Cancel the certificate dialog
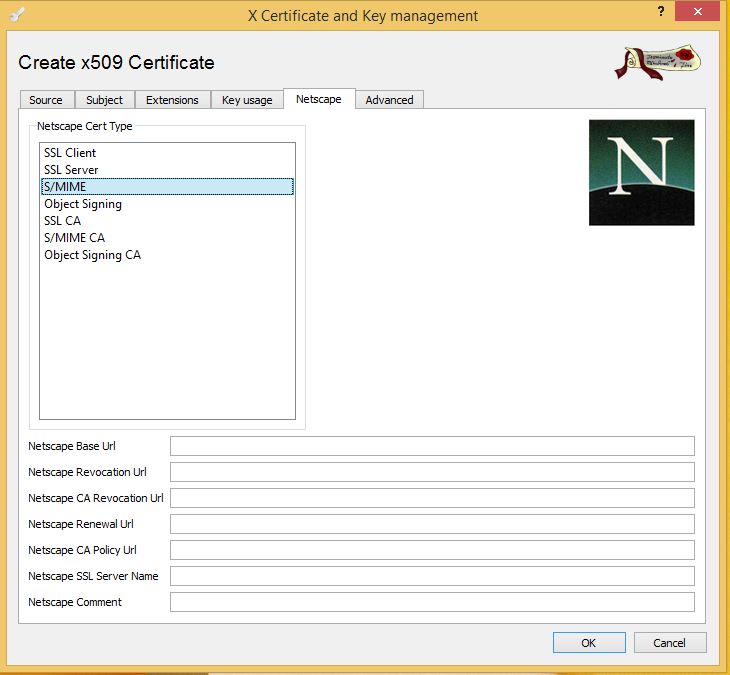 670,643
